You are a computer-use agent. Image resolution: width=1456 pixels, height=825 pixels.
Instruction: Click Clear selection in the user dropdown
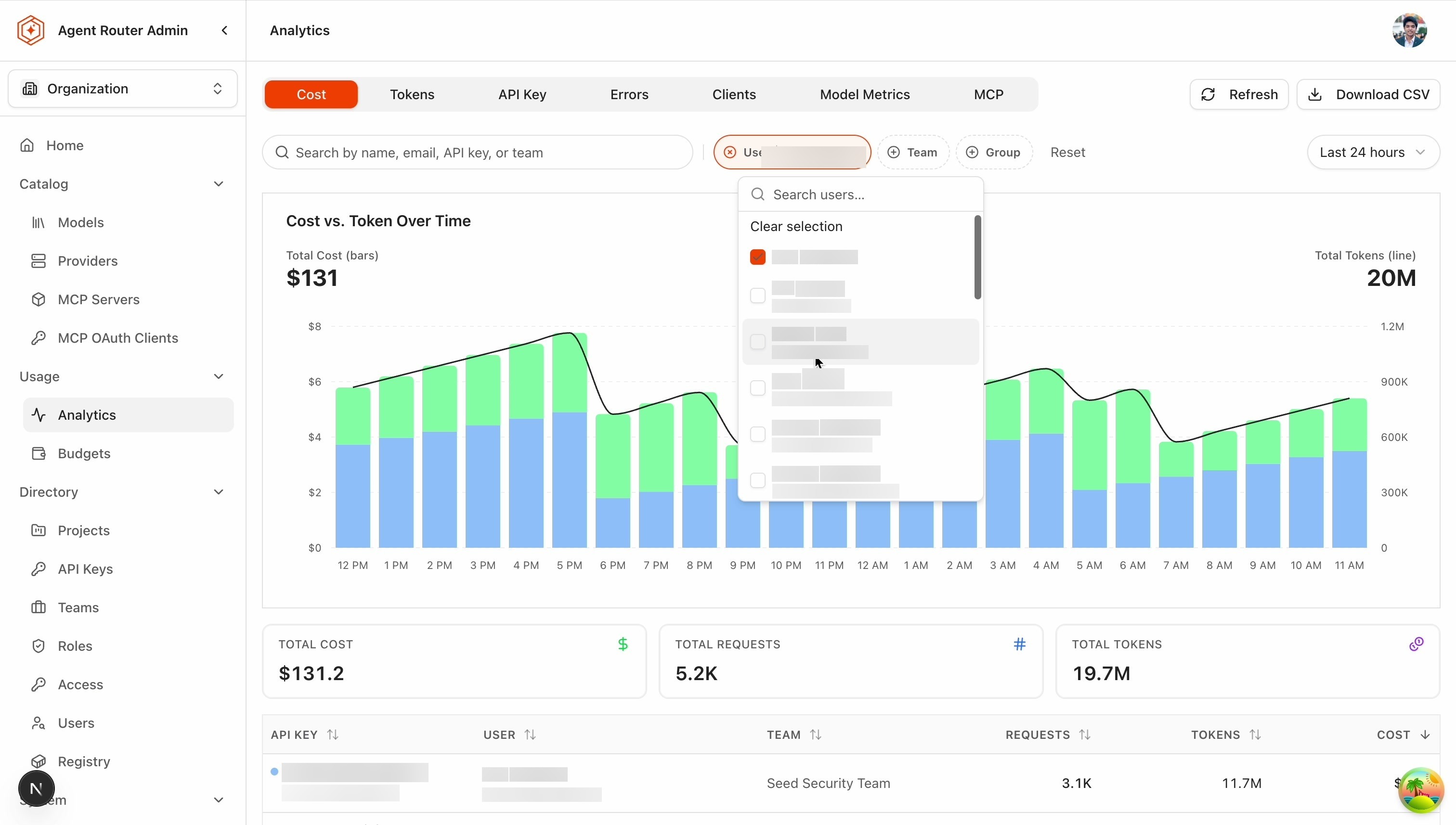coord(796,226)
